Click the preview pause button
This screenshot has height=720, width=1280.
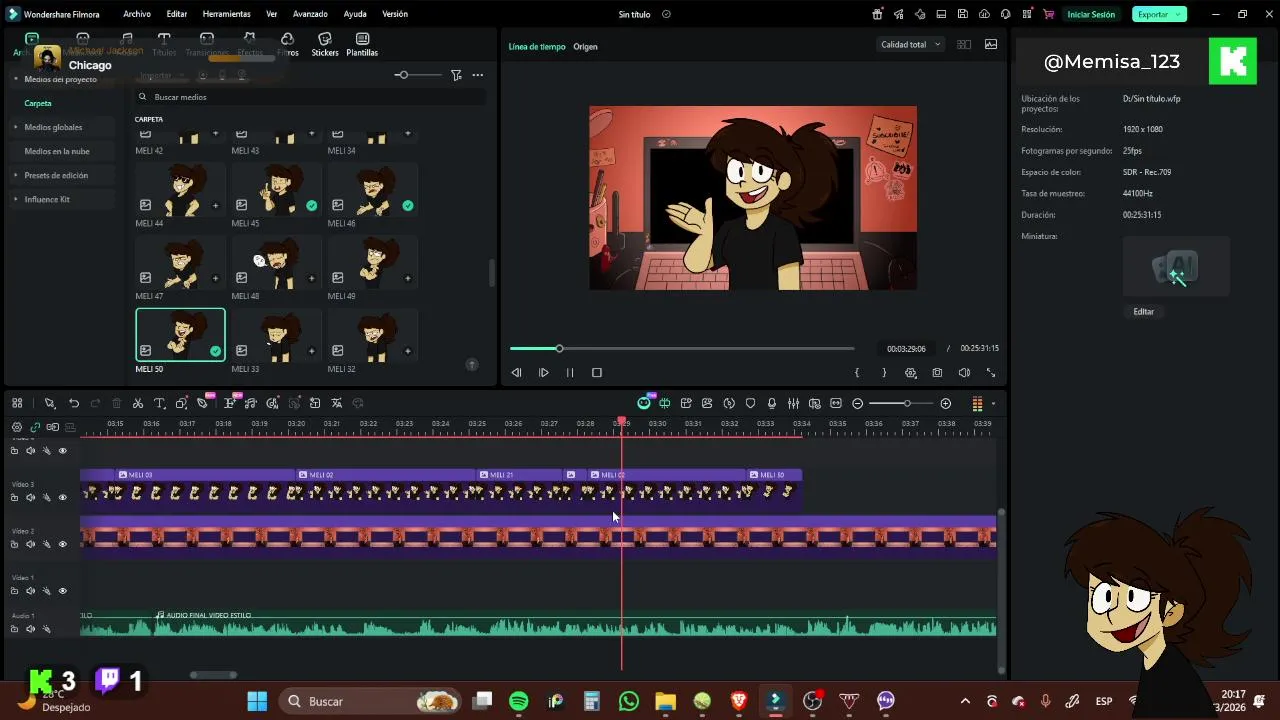(570, 373)
